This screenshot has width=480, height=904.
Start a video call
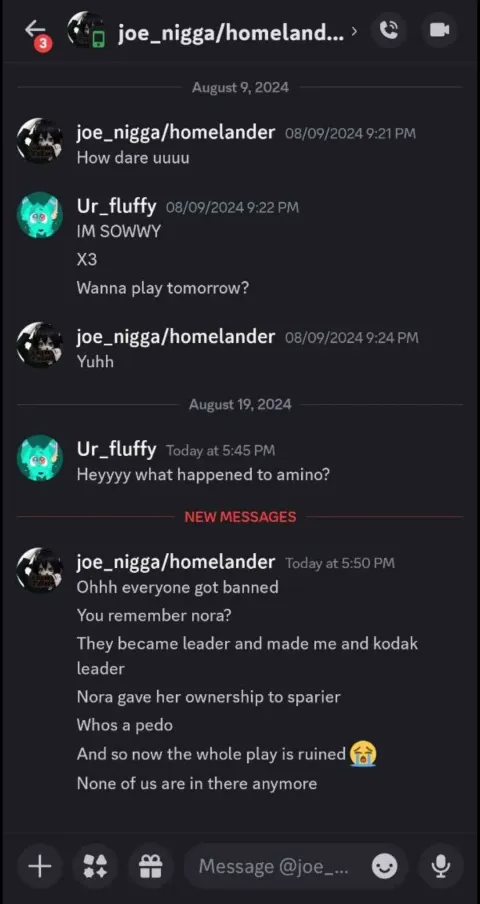(439, 30)
